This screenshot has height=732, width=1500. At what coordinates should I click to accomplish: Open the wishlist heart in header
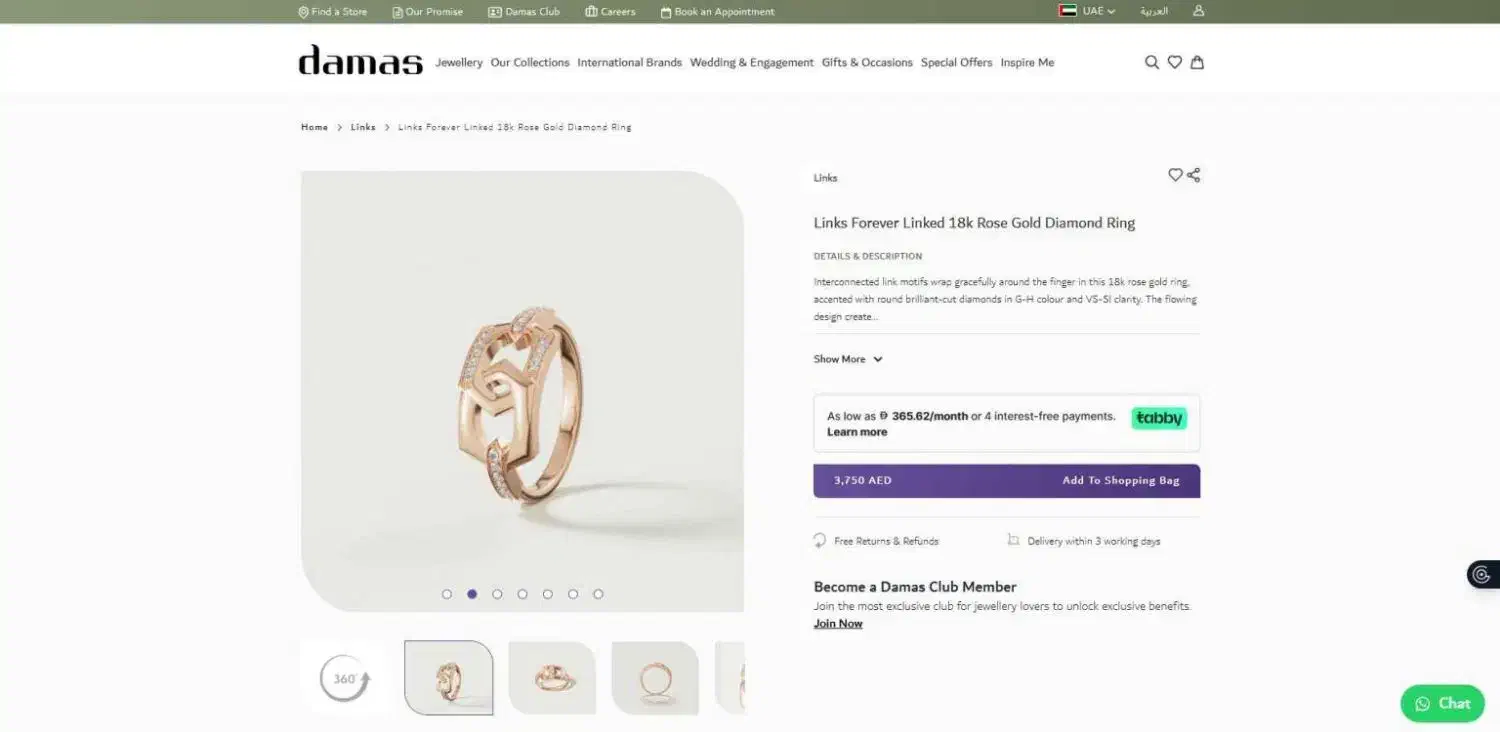[x=1175, y=62]
